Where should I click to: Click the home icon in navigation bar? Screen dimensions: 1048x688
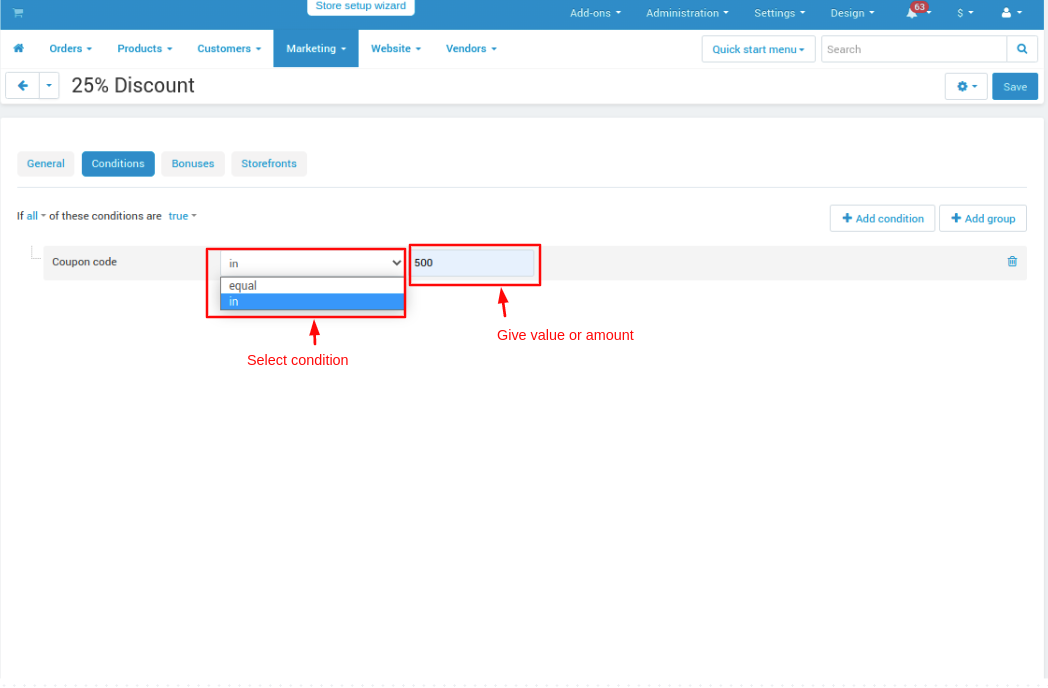pyautogui.click(x=18, y=49)
